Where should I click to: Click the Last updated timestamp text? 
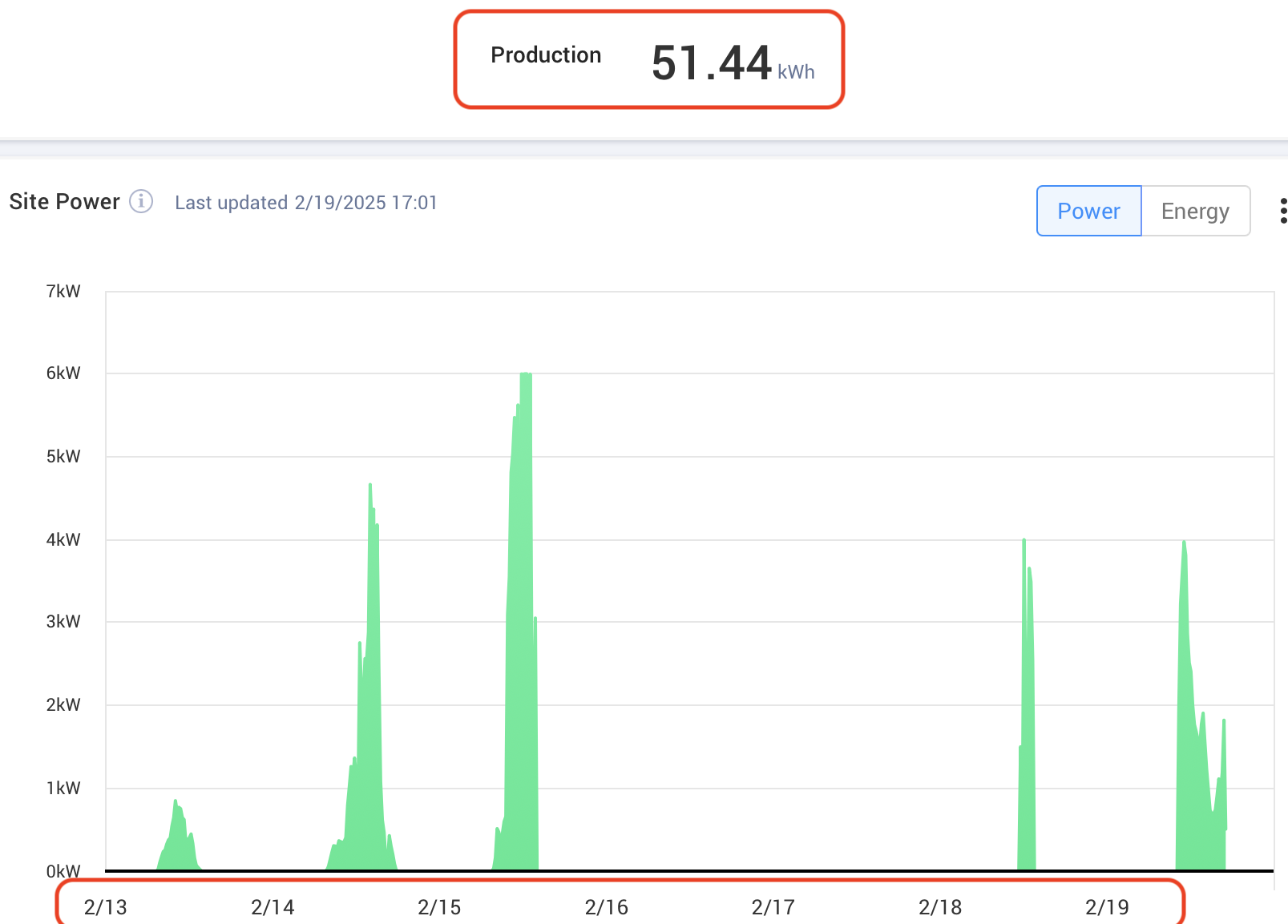[306, 203]
